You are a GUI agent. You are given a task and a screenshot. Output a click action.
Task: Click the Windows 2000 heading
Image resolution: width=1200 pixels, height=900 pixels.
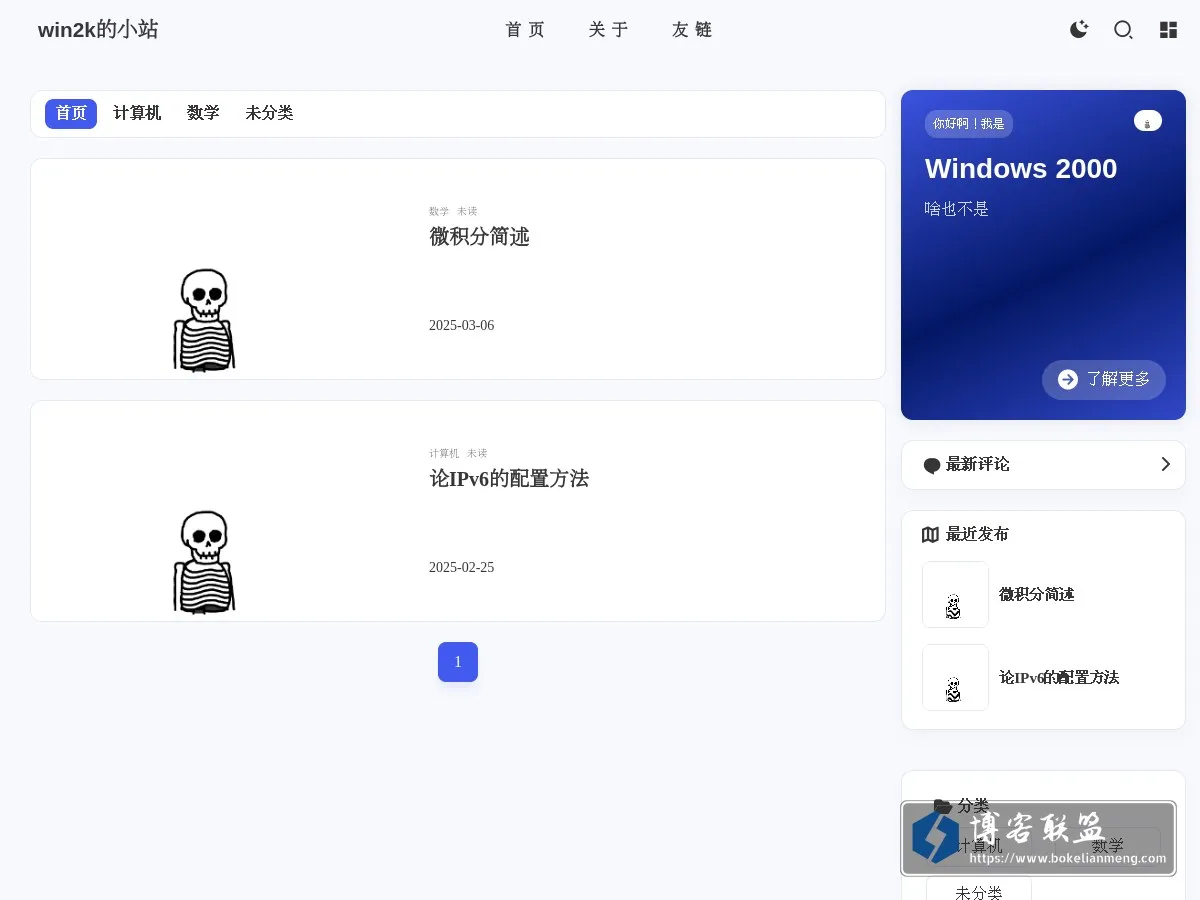click(x=1021, y=169)
